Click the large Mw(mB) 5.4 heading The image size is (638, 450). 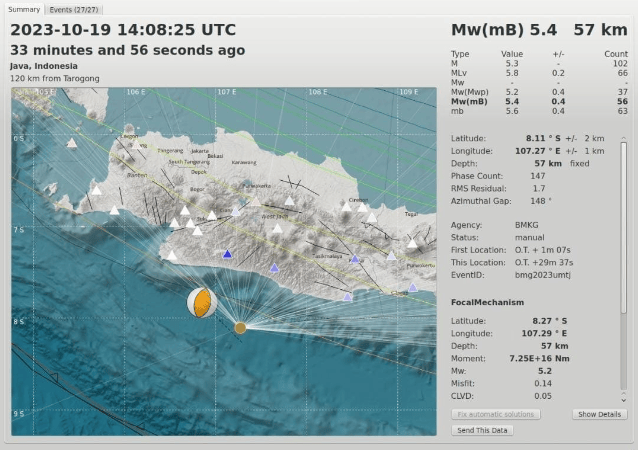[x=504, y=30]
